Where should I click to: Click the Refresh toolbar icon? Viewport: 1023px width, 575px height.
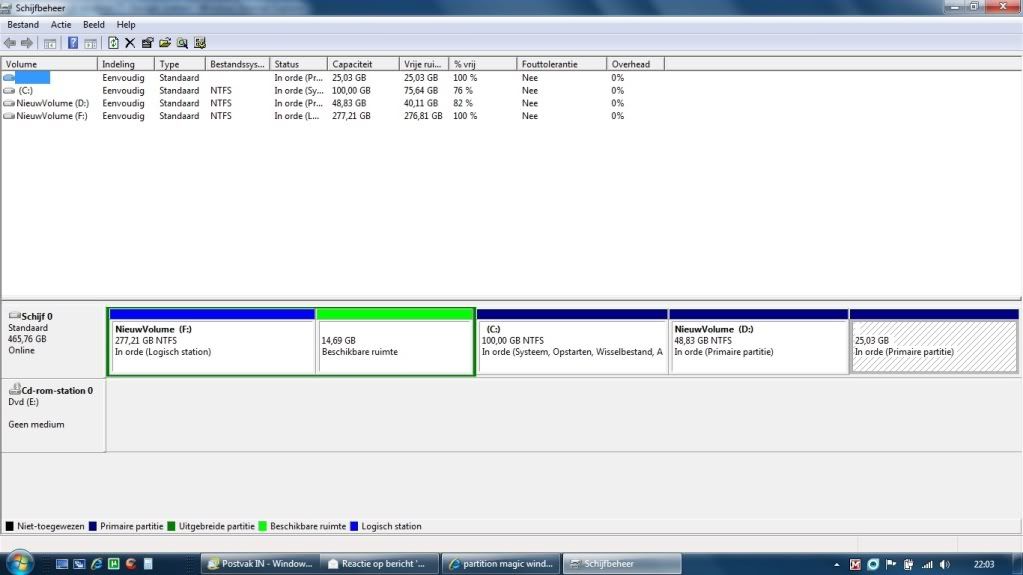coord(113,43)
